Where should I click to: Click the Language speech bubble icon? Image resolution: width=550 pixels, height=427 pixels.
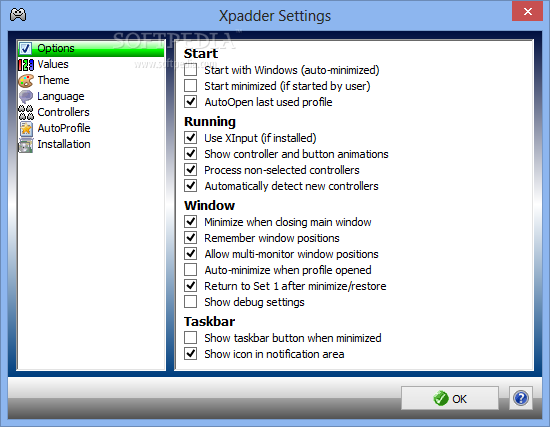pyautogui.click(x=26, y=96)
